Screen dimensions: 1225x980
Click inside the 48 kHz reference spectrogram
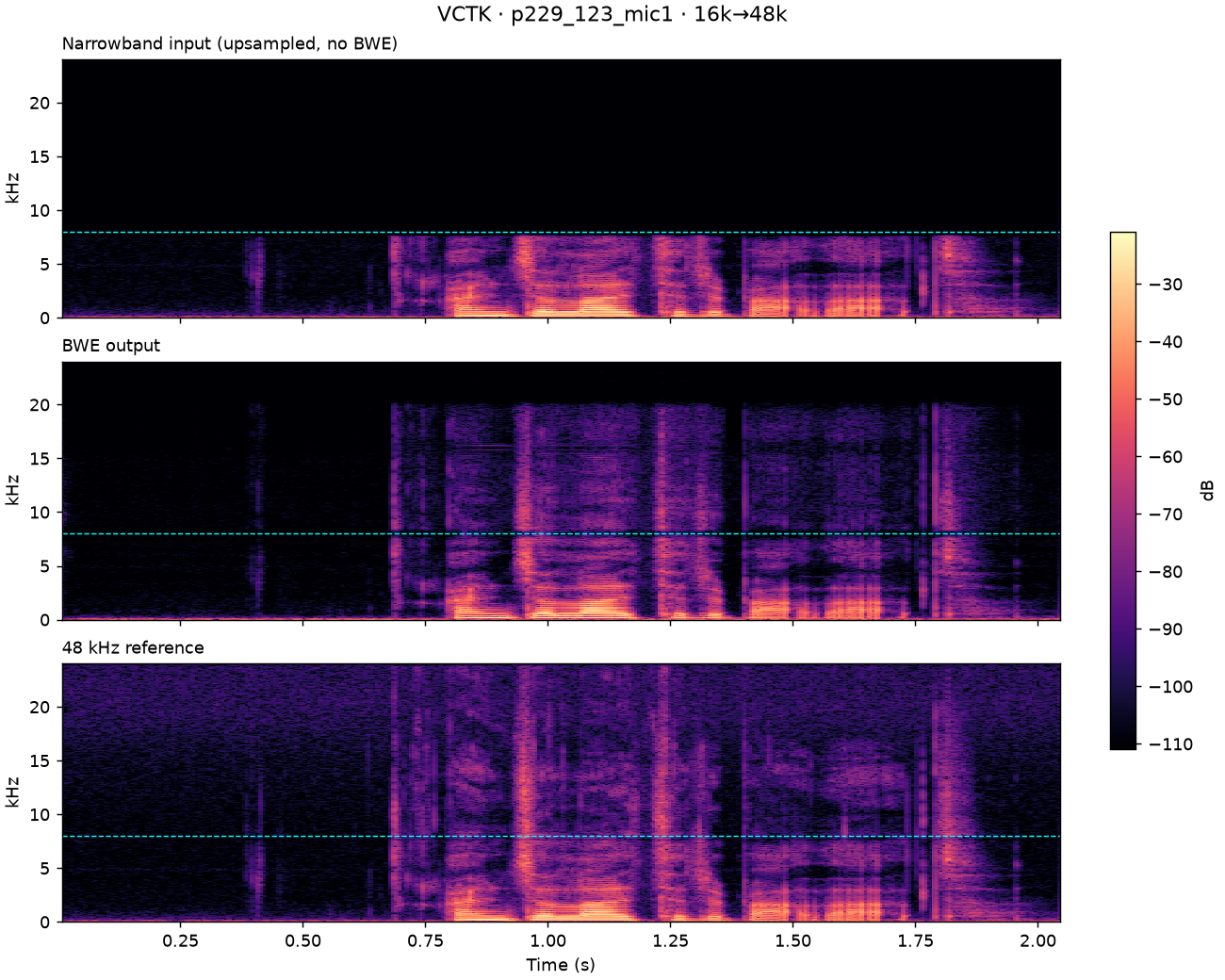coord(562,792)
